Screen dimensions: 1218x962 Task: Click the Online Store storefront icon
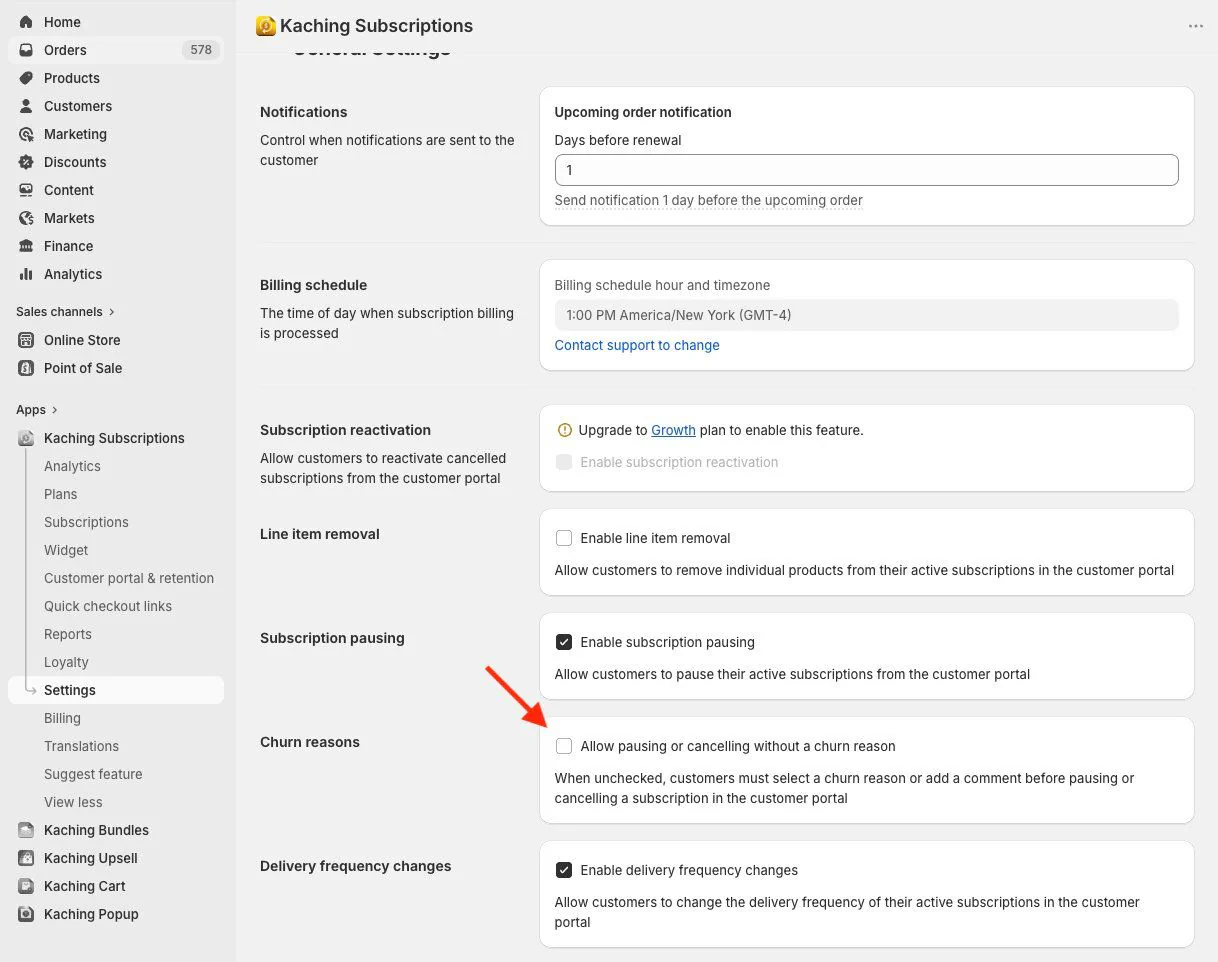[x=26, y=340]
